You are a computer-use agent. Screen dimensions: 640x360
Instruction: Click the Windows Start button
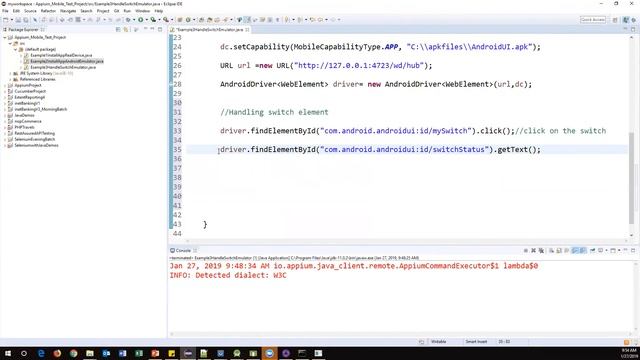[8, 353]
